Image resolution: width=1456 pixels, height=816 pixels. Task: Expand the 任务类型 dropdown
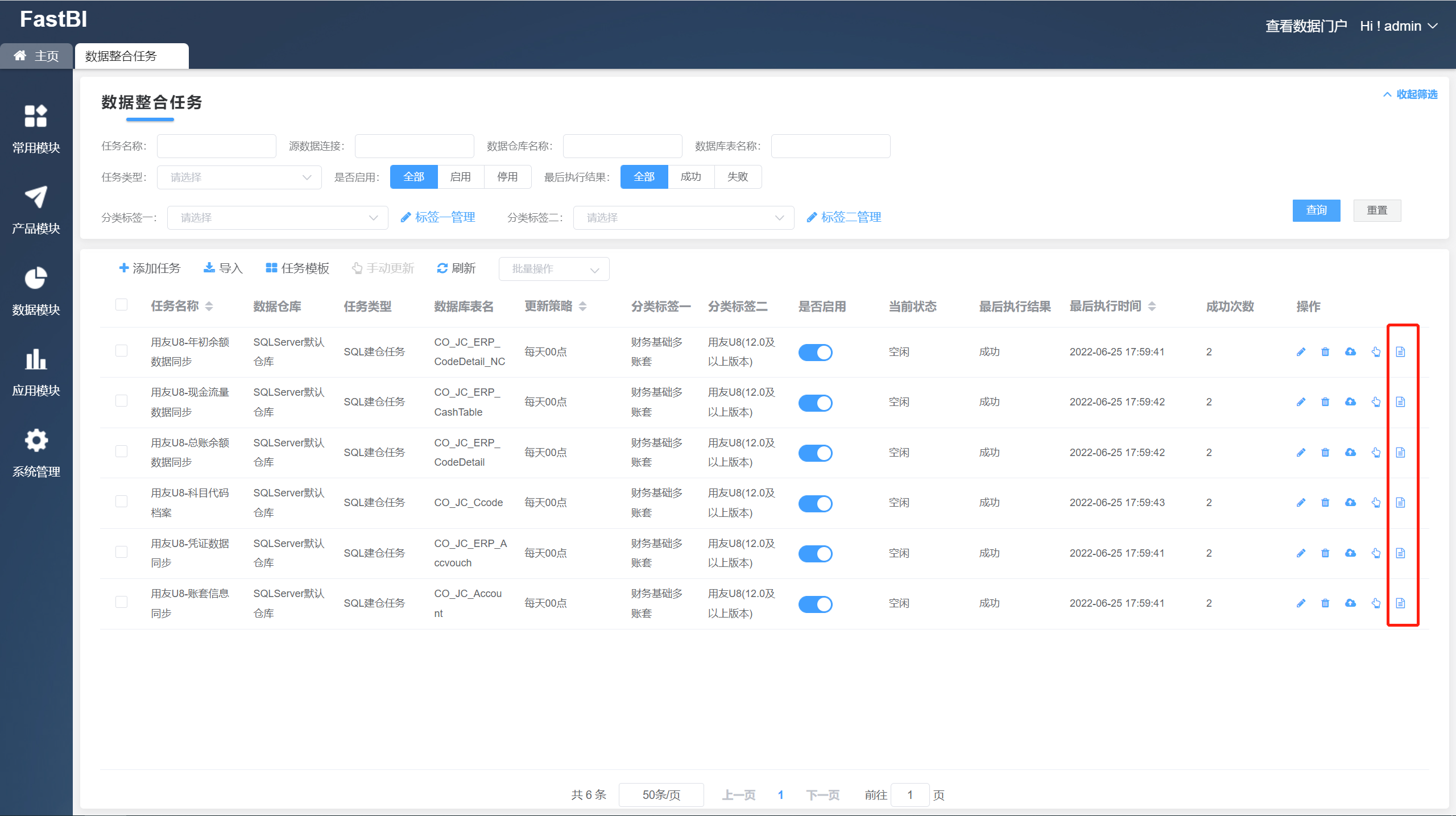pos(239,177)
